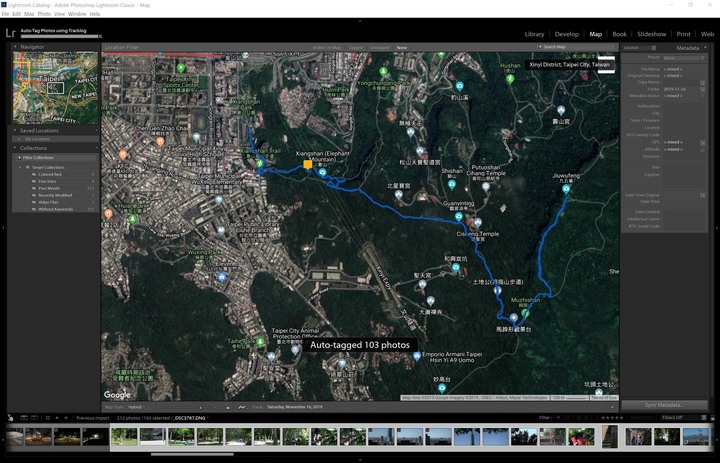Viewport: 720px width, 463px height.
Task: Click the GPS go-to-map arrow button
Action: (703, 143)
